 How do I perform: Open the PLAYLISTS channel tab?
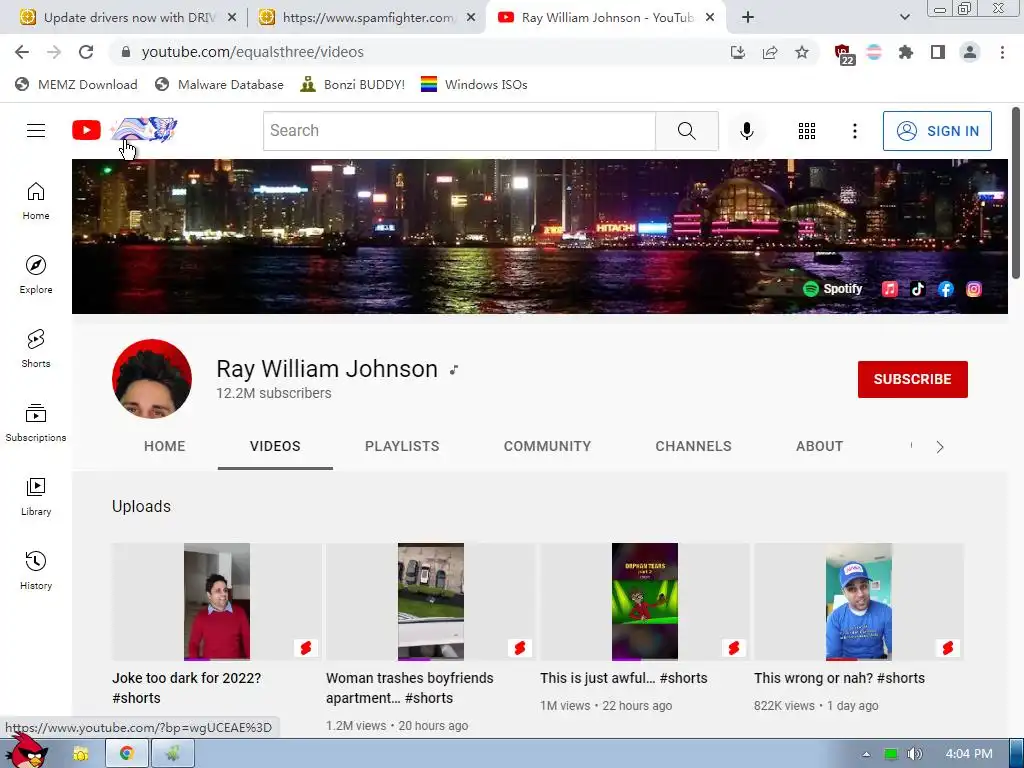click(x=402, y=446)
